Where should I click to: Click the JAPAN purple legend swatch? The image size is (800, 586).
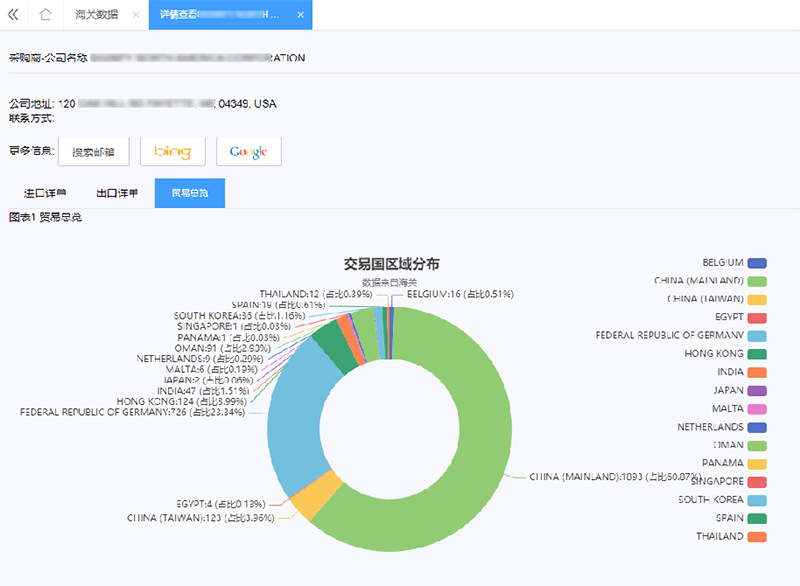[756, 390]
